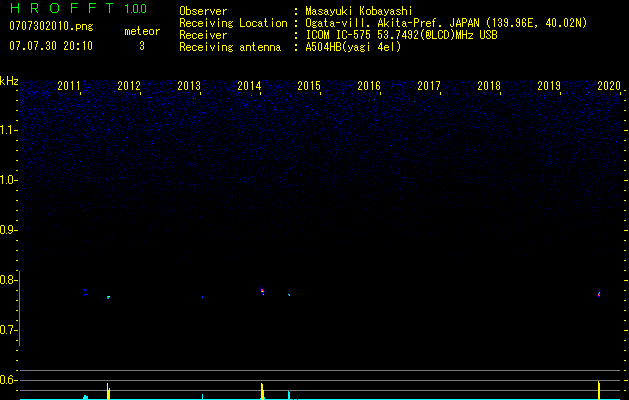Viewport: 629px width, 400px height.
Task: Click the 2011 time axis label
Action: (x=69, y=86)
